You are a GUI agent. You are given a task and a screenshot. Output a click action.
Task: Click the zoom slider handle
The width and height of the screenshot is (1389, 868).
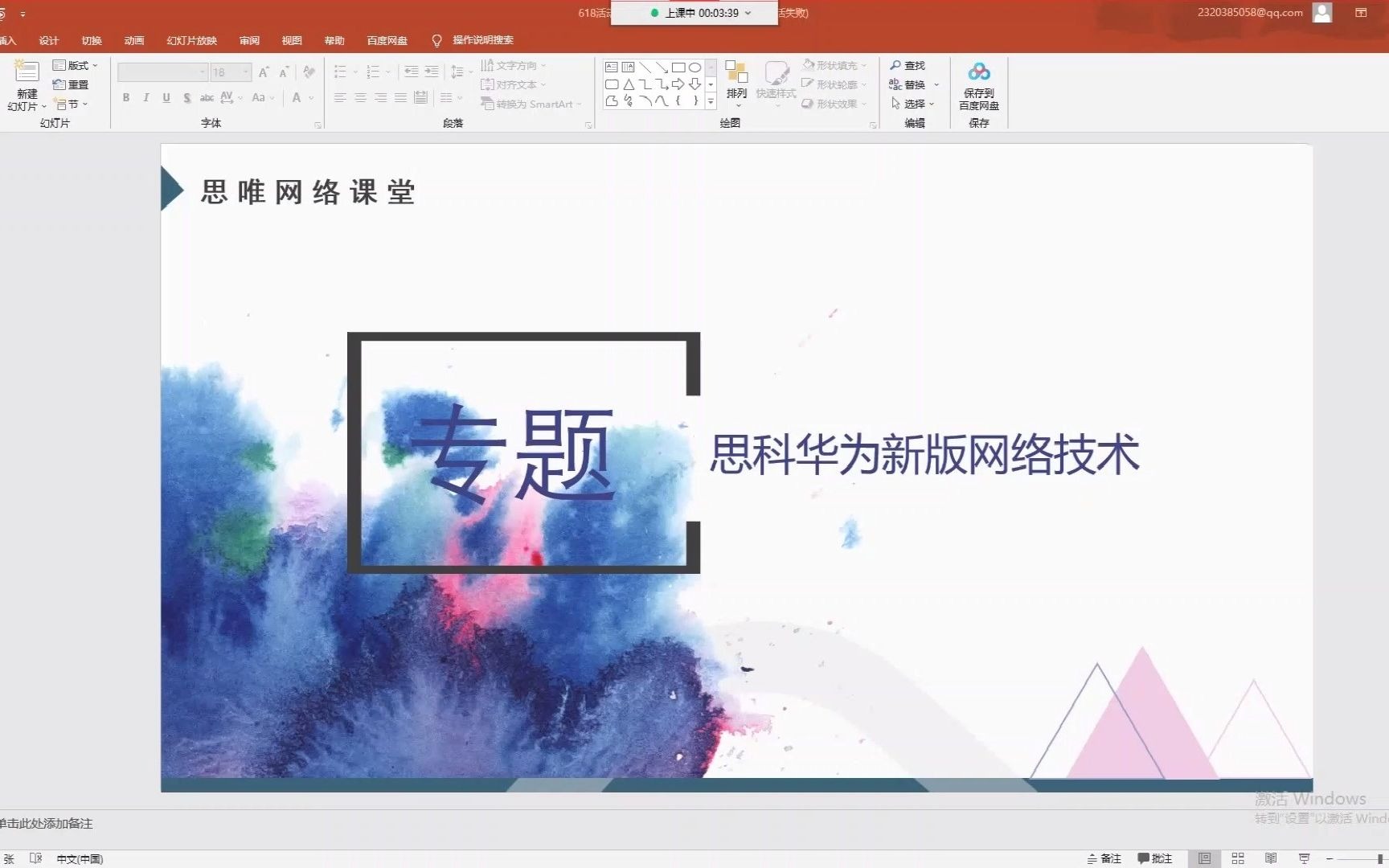coord(1380,859)
